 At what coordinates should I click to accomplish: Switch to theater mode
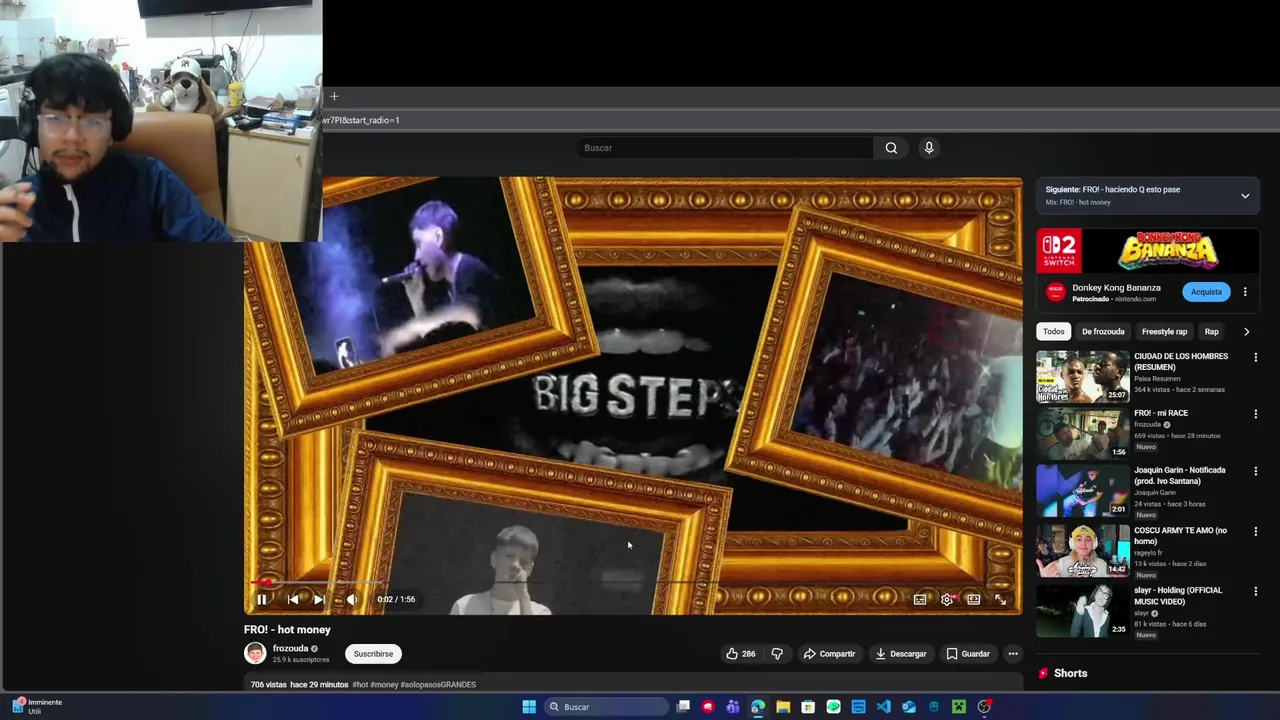pyautogui.click(x=973, y=599)
